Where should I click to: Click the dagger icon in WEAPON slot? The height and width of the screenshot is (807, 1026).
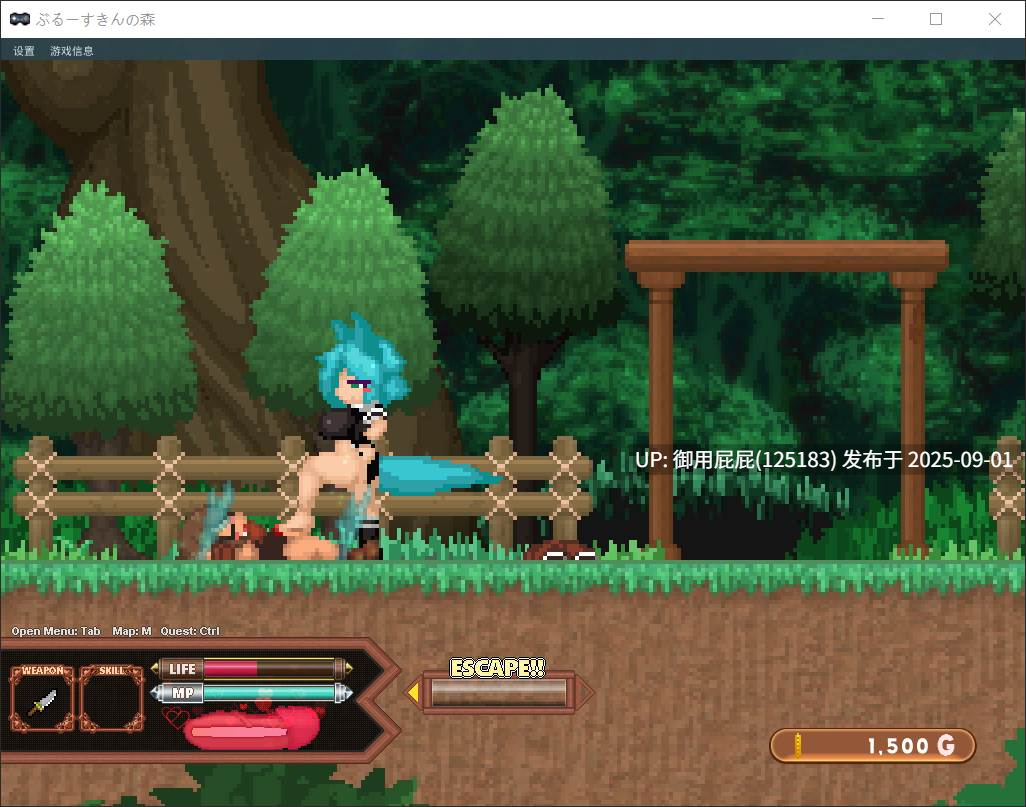pyautogui.click(x=43, y=702)
